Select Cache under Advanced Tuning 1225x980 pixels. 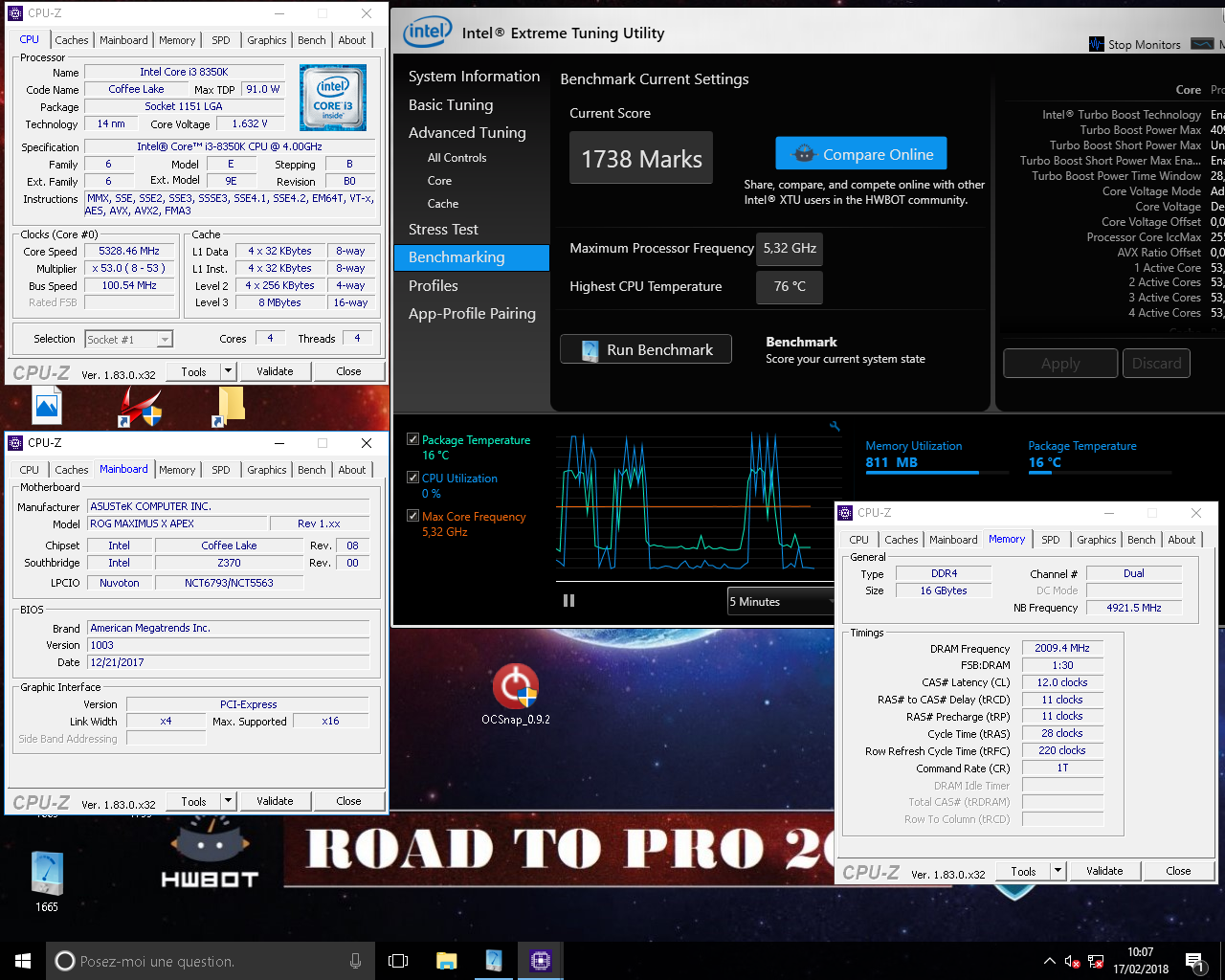[x=443, y=204]
